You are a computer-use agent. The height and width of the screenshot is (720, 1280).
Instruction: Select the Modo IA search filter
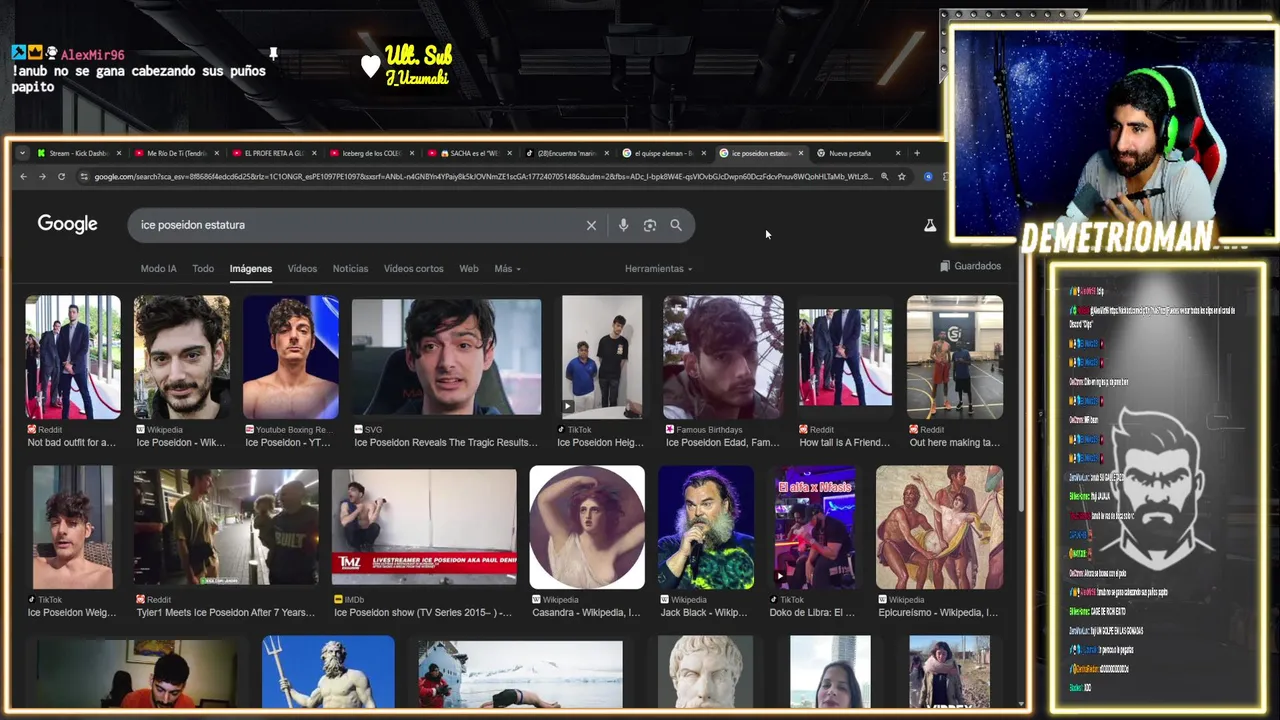[x=158, y=268]
